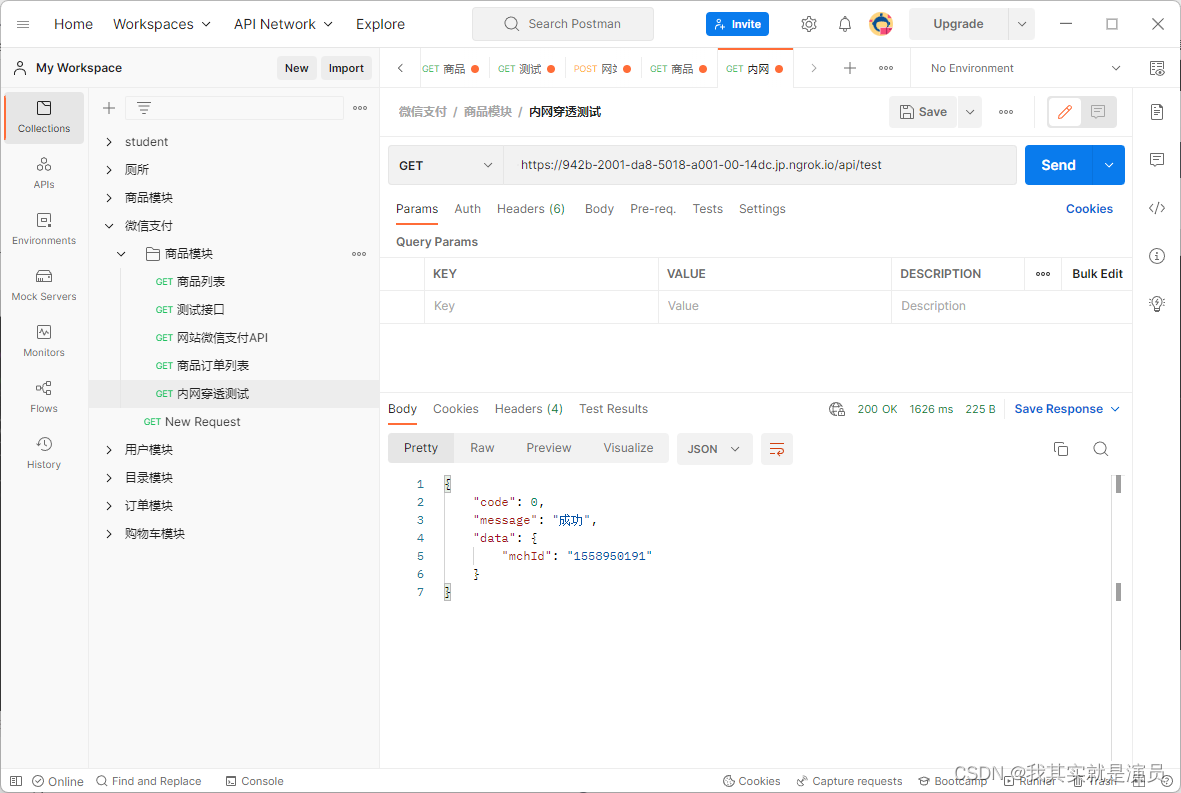Open the request Body tab
The height and width of the screenshot is (793, 1181).
pos(599,209)
